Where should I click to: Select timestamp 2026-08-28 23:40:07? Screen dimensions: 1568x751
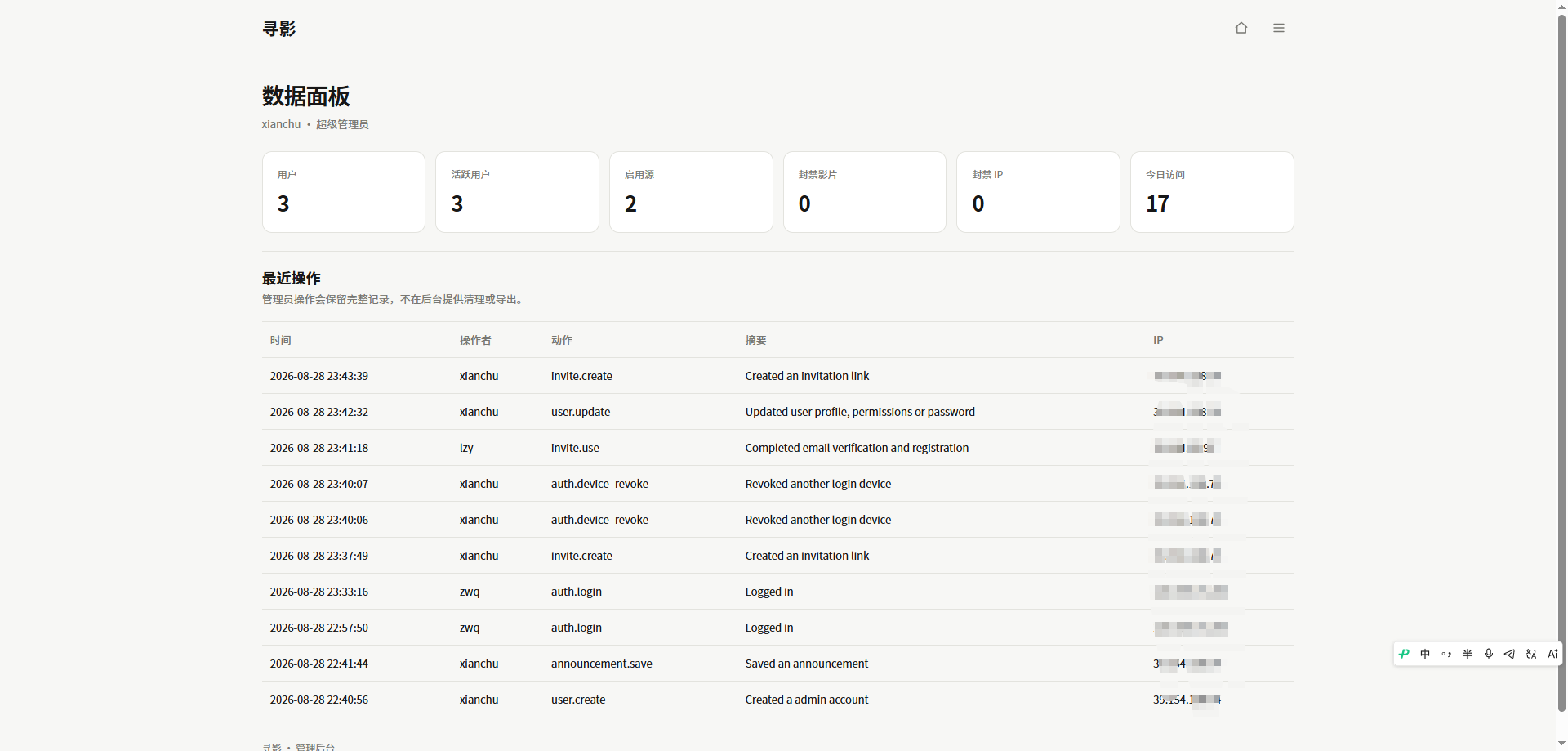tap(319, 484)
